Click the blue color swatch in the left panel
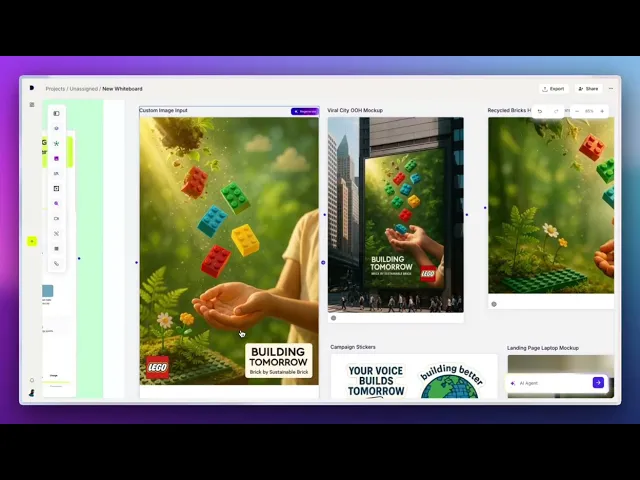Image resolution: width=640 pixels, height=480 pixels. pyautogui.click(x=48, y=291)
